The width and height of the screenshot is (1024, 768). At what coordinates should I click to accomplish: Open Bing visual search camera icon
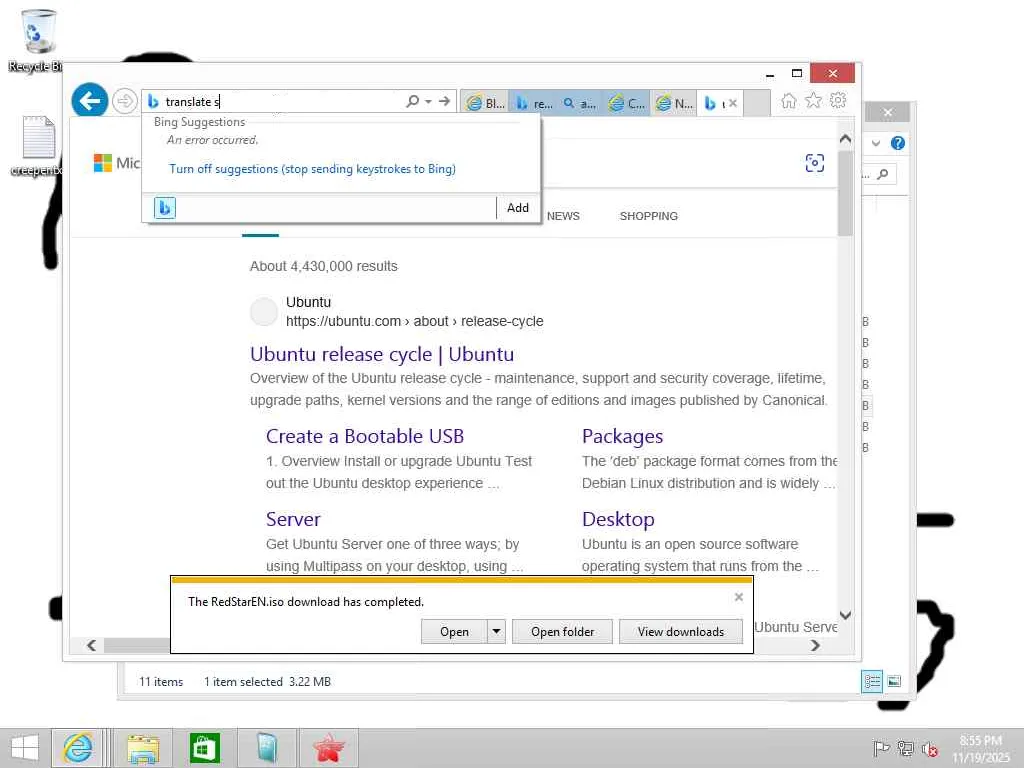(x=814, y=163)
